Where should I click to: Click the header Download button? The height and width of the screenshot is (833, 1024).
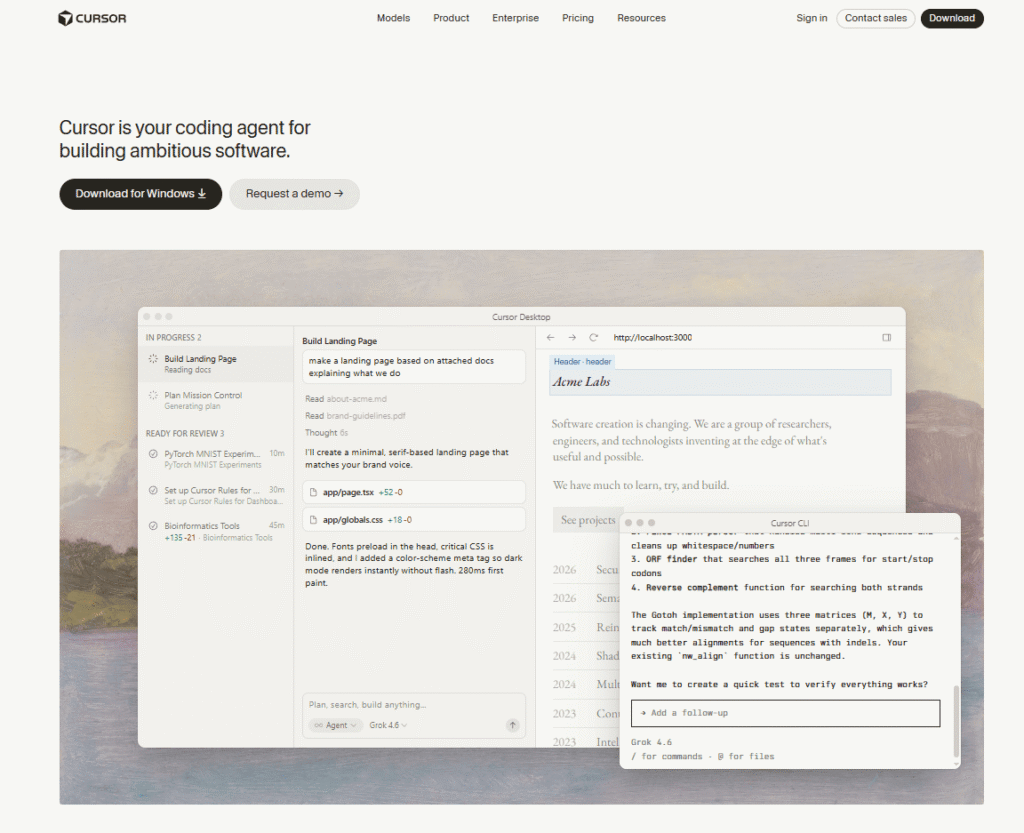click(952, 18)
